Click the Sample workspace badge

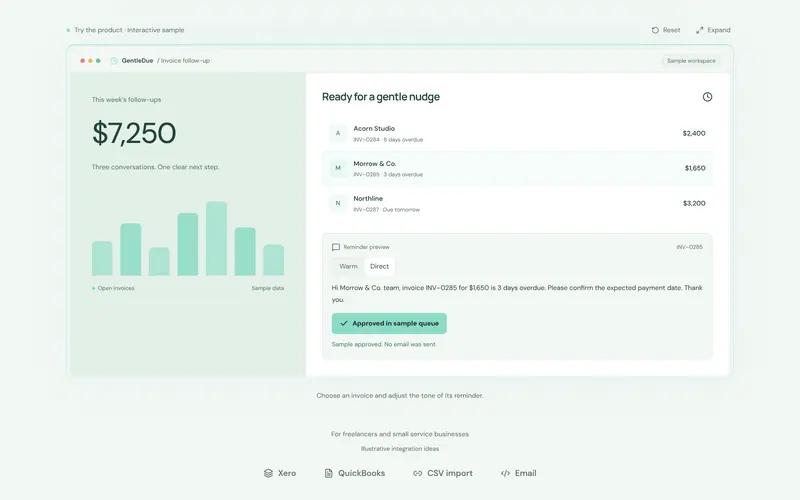[691, 61]
